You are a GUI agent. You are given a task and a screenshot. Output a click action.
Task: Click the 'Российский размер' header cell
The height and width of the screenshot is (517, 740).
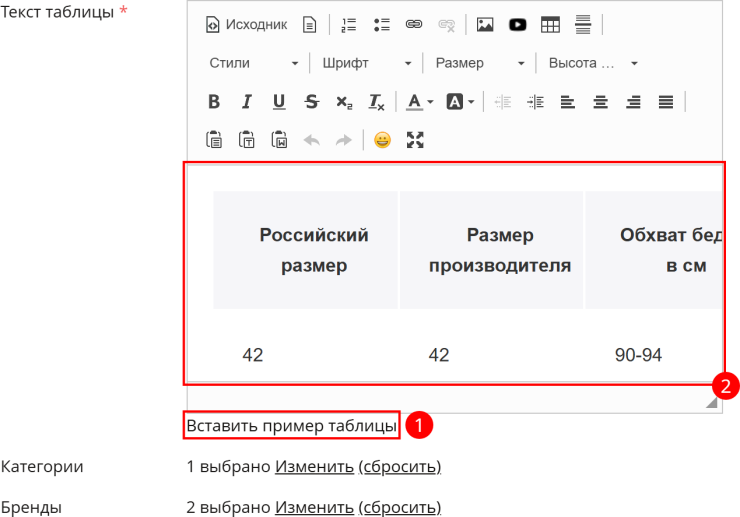point(305,250)
